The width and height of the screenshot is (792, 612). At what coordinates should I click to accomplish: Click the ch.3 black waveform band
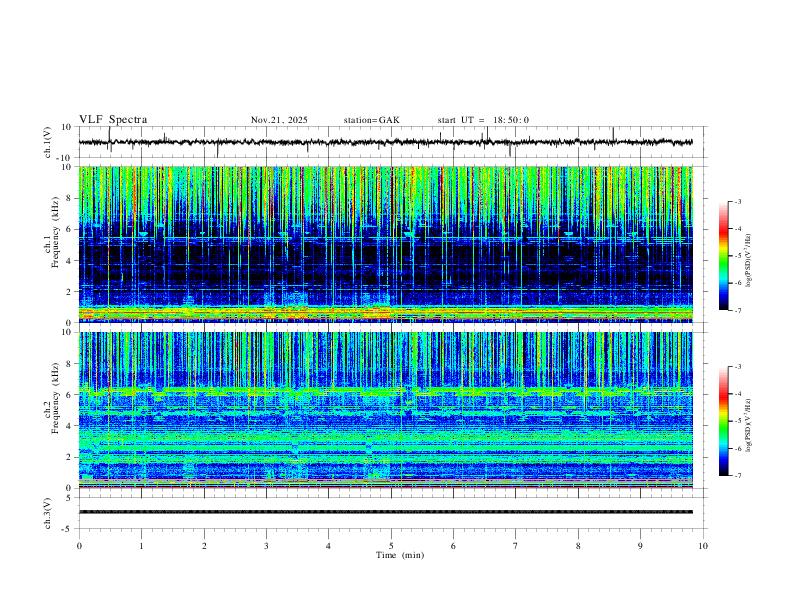[x=386, y=512]
